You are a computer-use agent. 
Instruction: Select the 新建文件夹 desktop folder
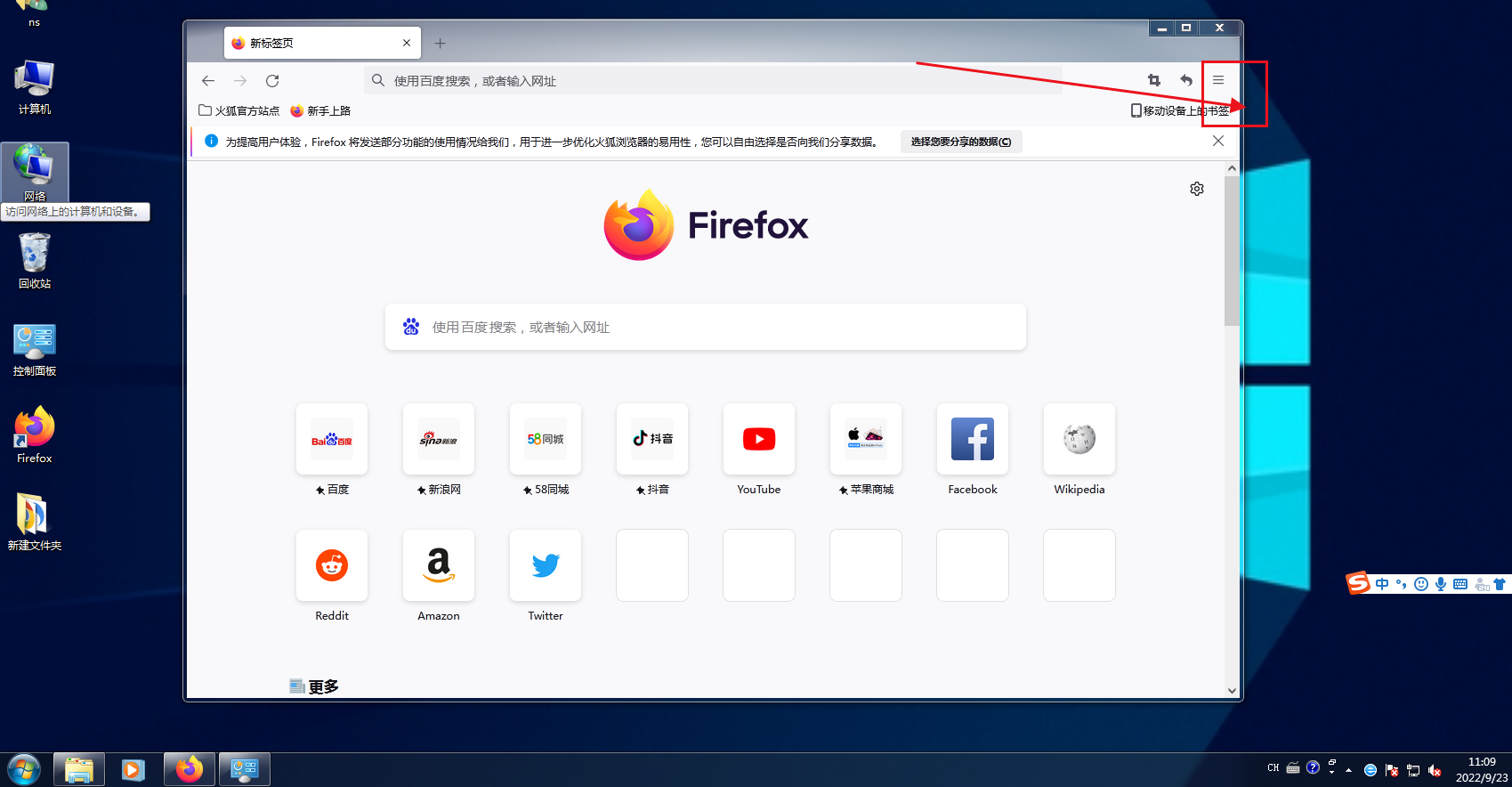click(34, 523)
